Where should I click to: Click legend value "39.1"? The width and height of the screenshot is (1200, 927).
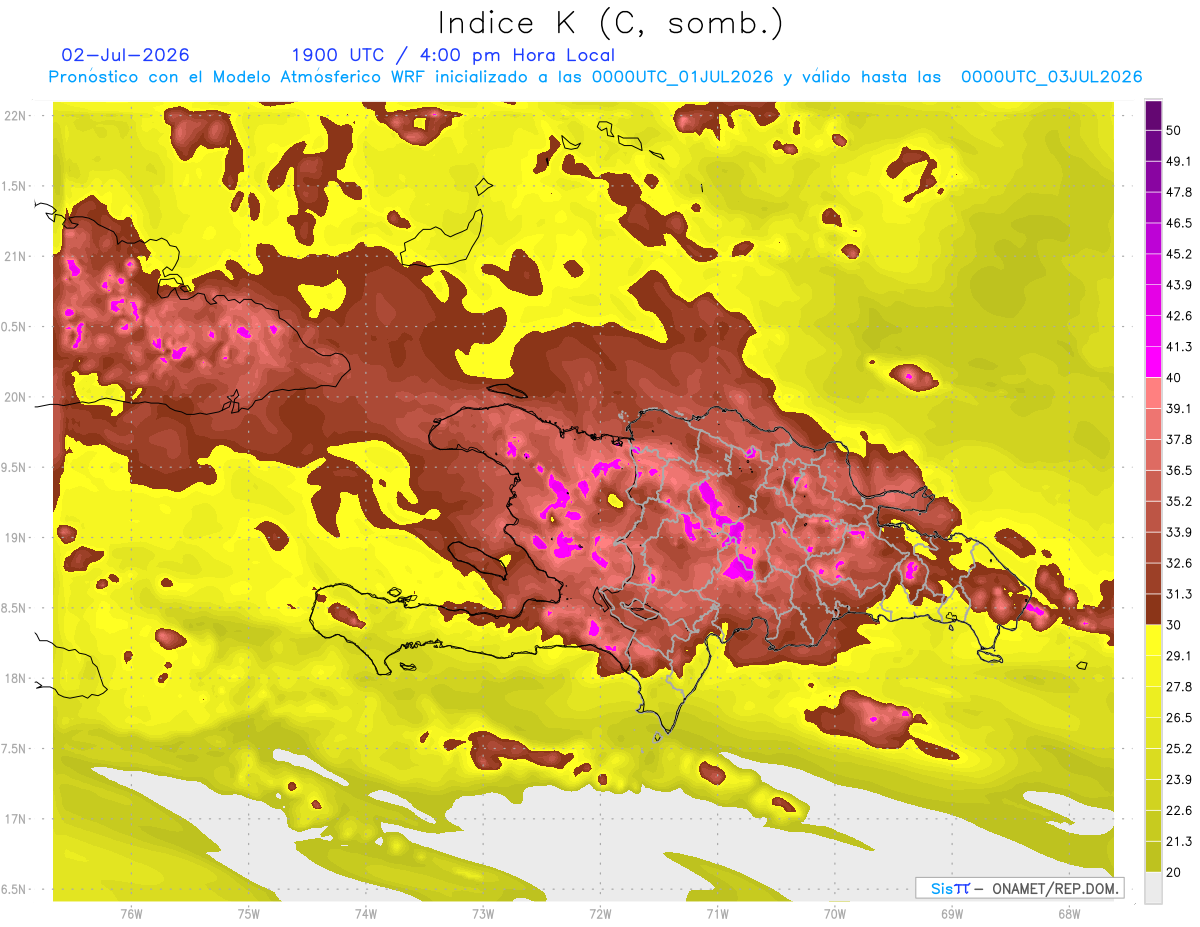pyautogui.click(x=1180, y=408)
